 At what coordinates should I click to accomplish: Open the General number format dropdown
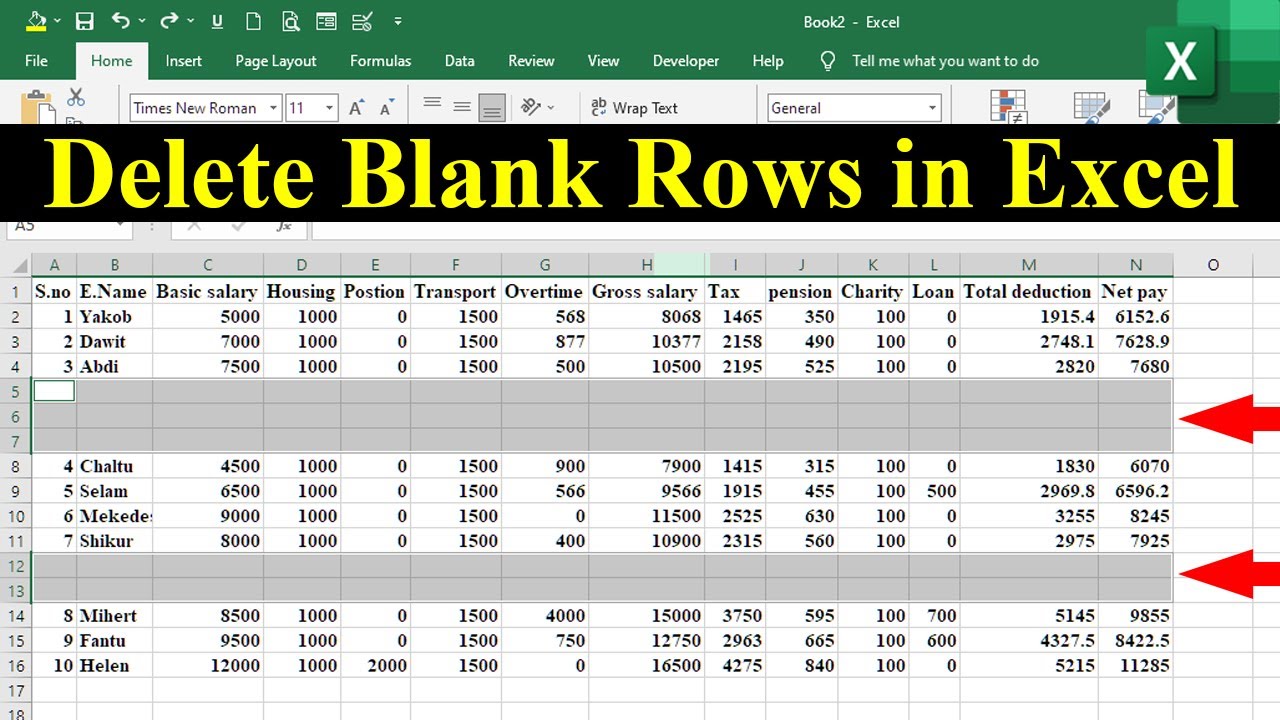932,108
